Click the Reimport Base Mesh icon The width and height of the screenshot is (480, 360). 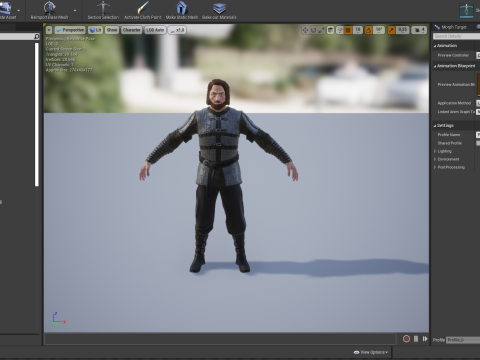coord(49,8)
